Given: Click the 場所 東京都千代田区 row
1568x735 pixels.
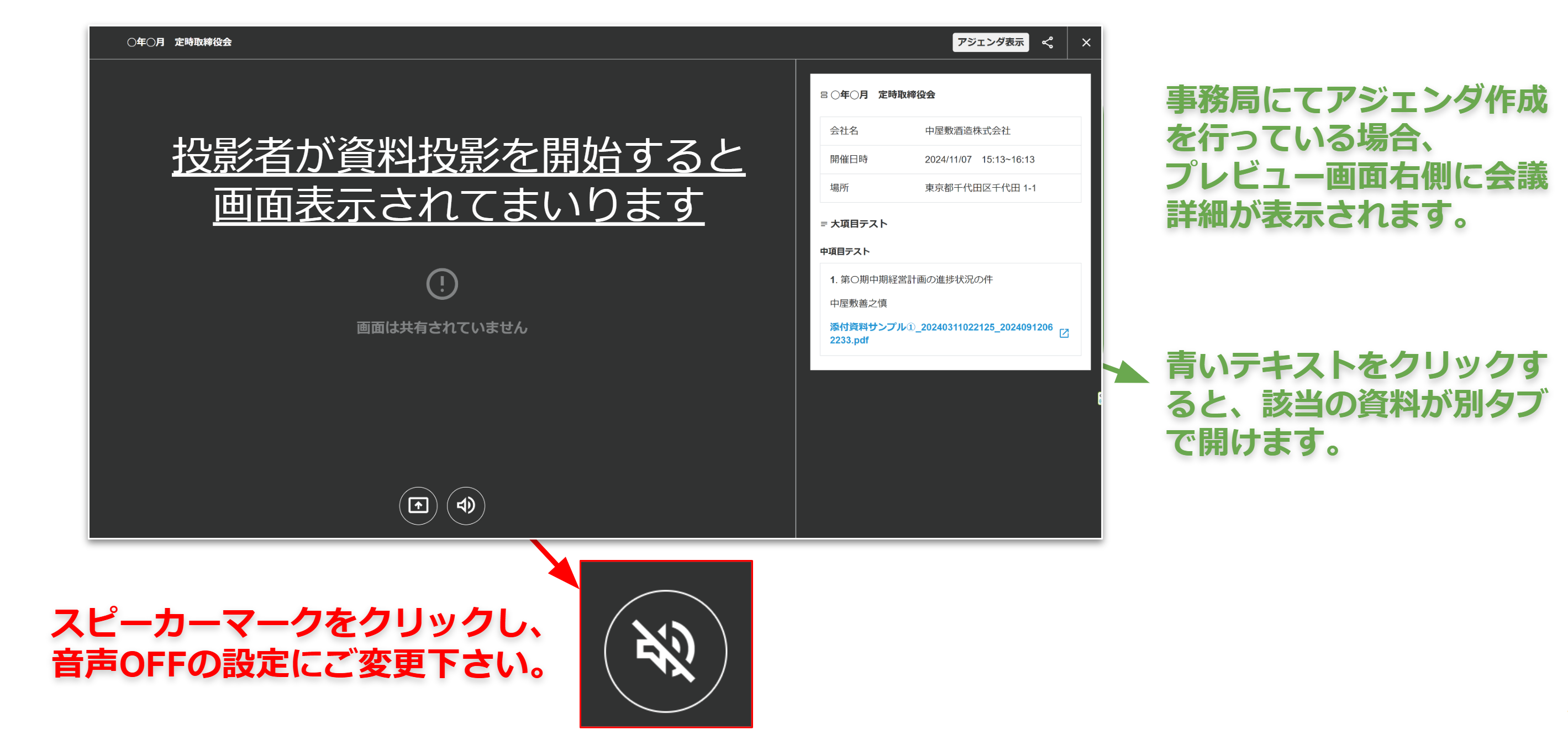Looking at the screenshot, I should coord(950,188).
